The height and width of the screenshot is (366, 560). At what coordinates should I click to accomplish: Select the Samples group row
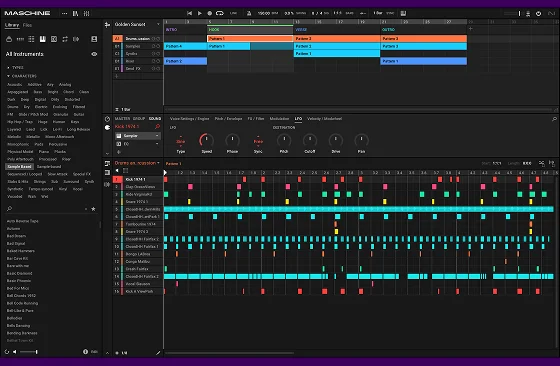tap(138, 46)
